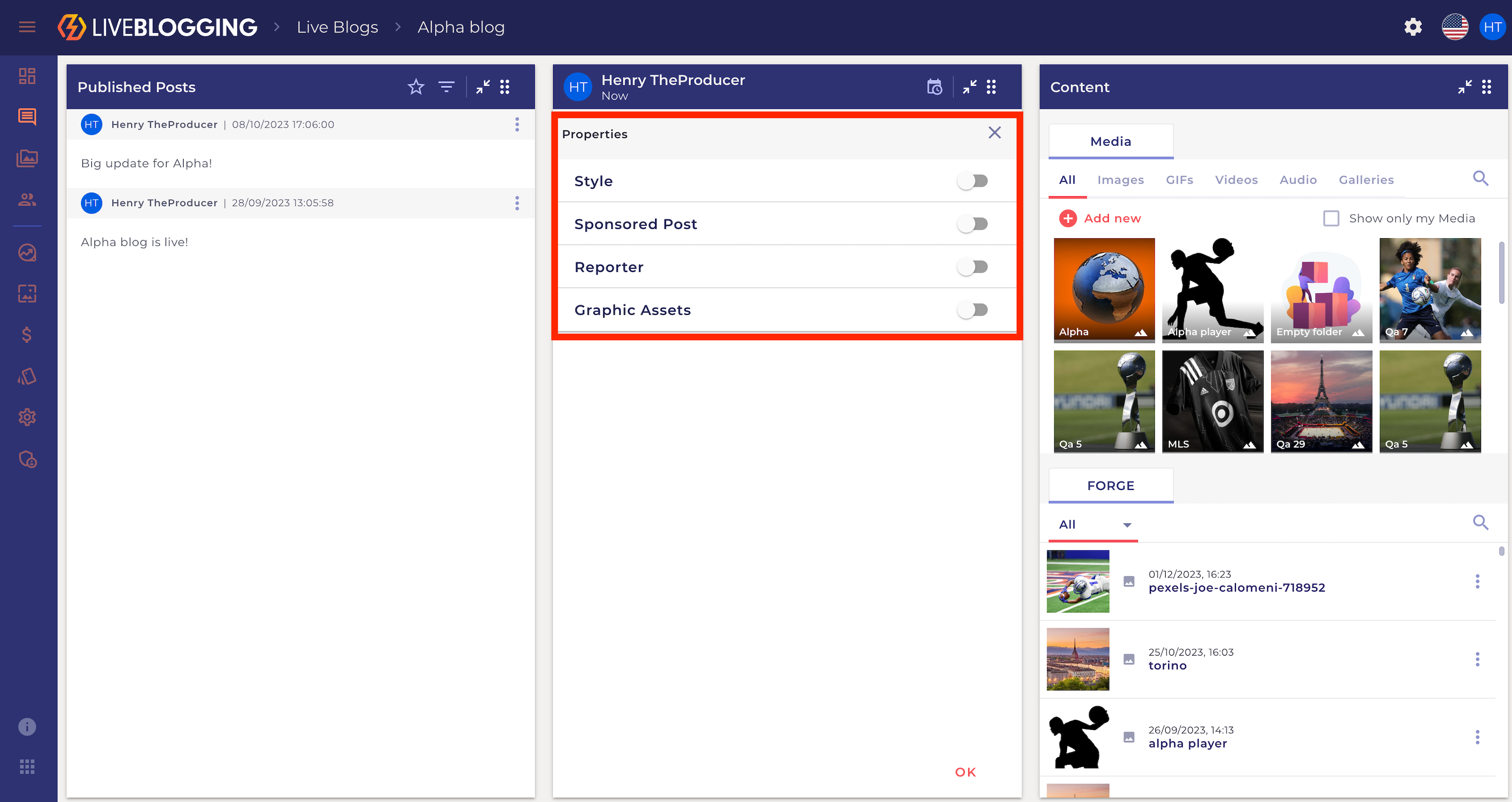Open the filter icon in Published Posts
1512x802 pixels.
point(446,87)
